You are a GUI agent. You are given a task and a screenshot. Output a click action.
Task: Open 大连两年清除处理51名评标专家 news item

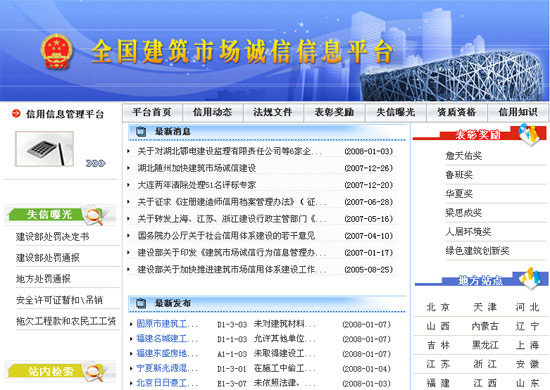[196, 185]
